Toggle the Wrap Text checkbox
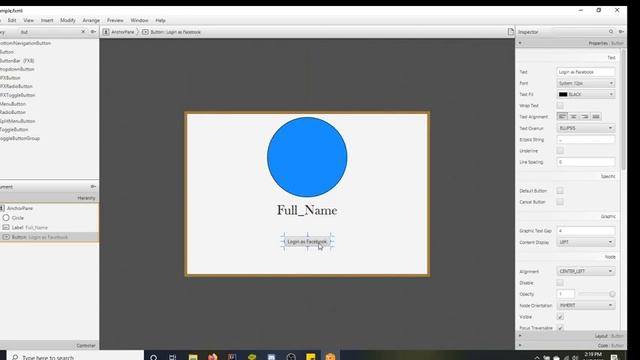This screenshot has height=360, width=640. pos(560,106)
